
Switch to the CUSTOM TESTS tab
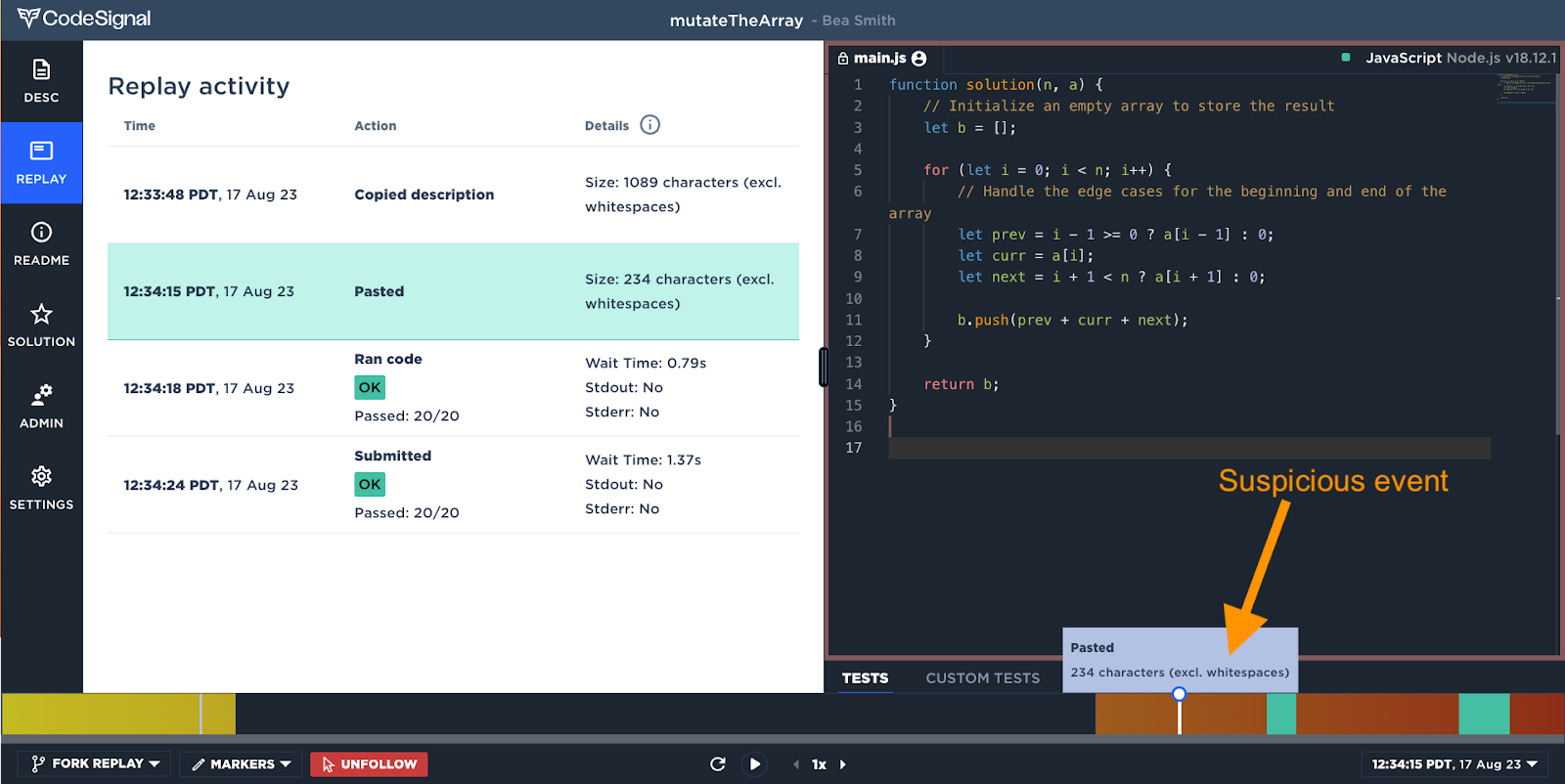click(x=983, y=677)
